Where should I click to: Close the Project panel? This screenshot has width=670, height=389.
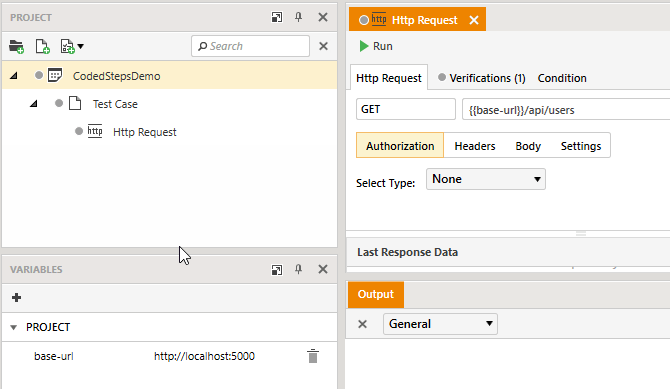click(x=323, y=17)
